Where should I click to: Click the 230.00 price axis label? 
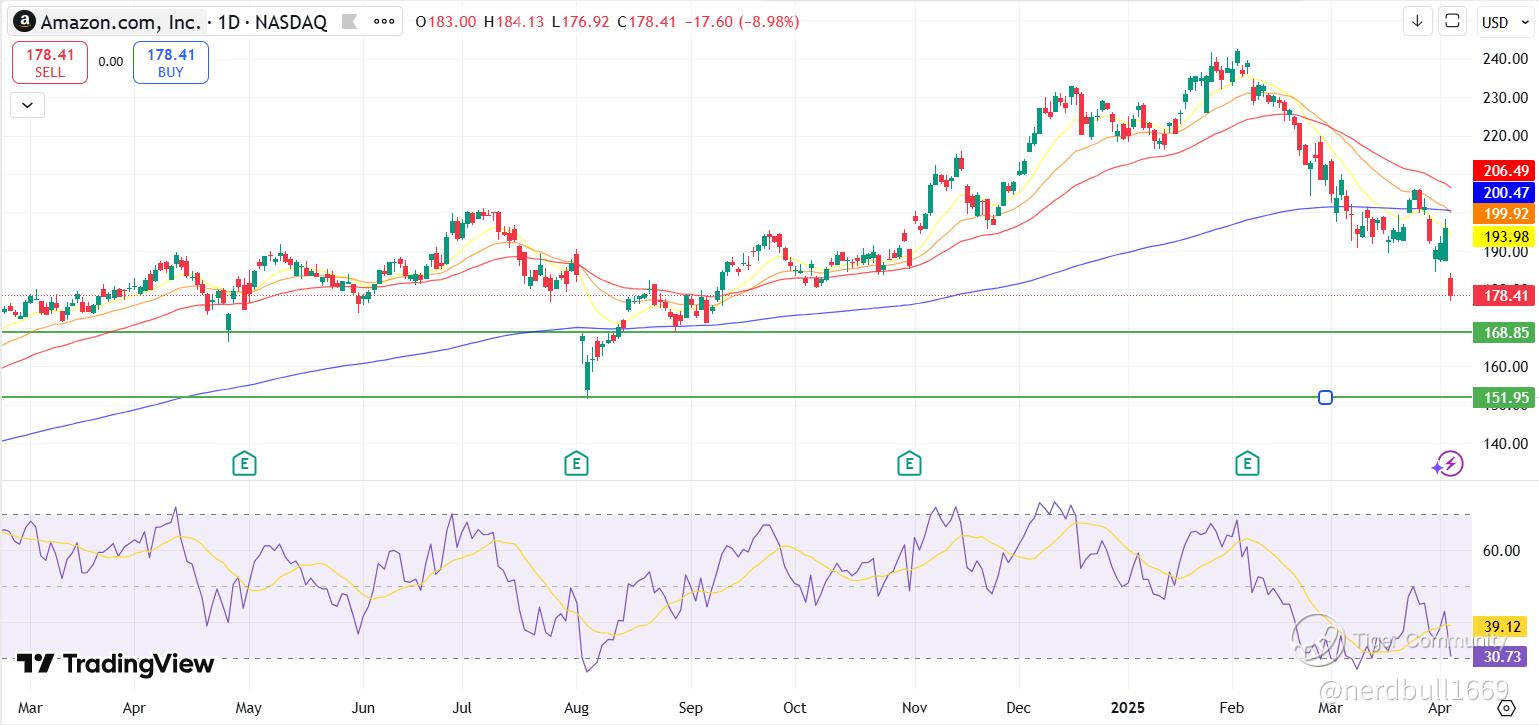tap(1506, 98)
